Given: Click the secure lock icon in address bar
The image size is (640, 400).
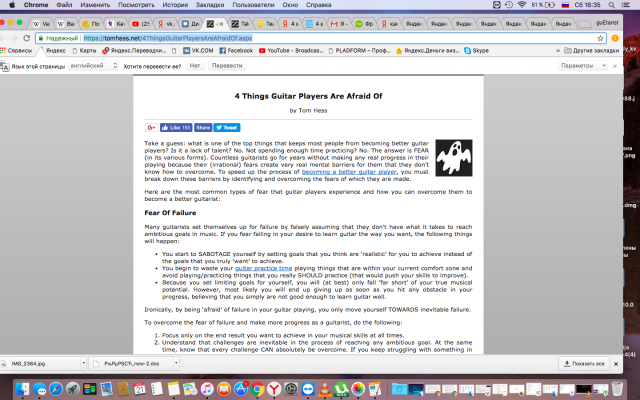Looking at the screenshot, I should point(41,38).
